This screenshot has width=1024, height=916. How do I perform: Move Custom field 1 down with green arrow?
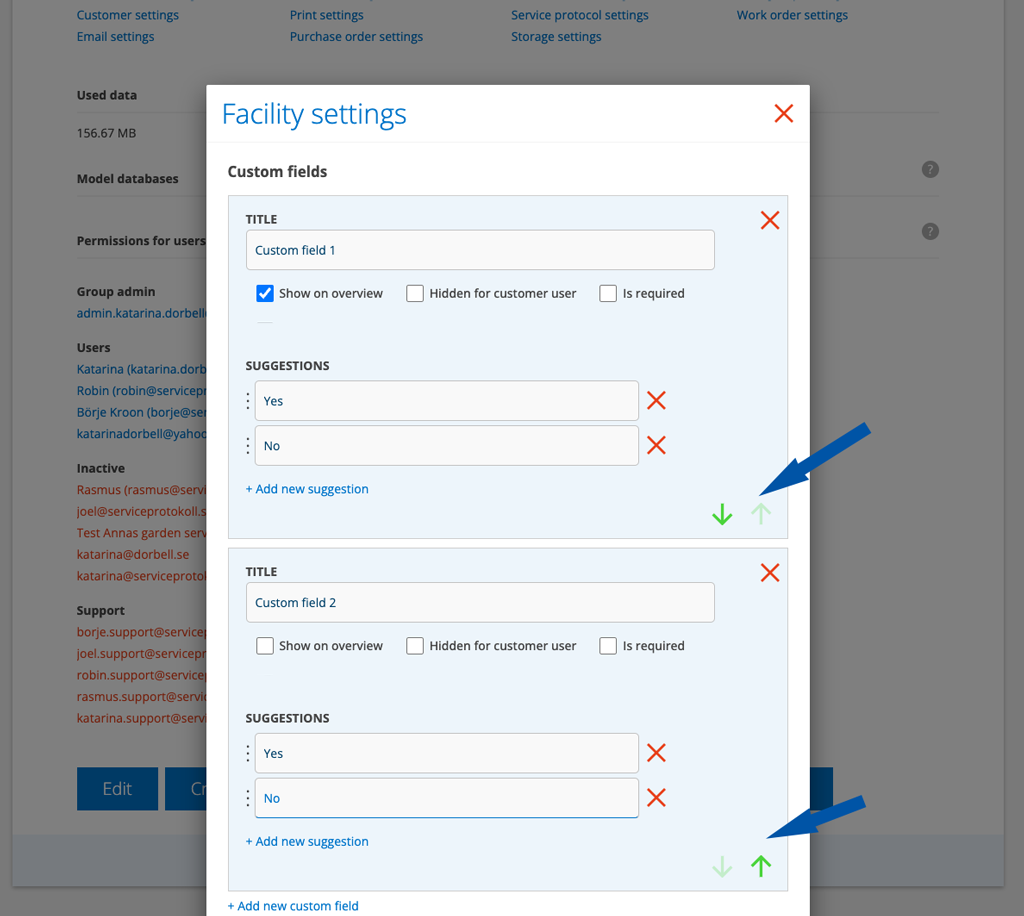pyautogui.click(x=722, y=515)
